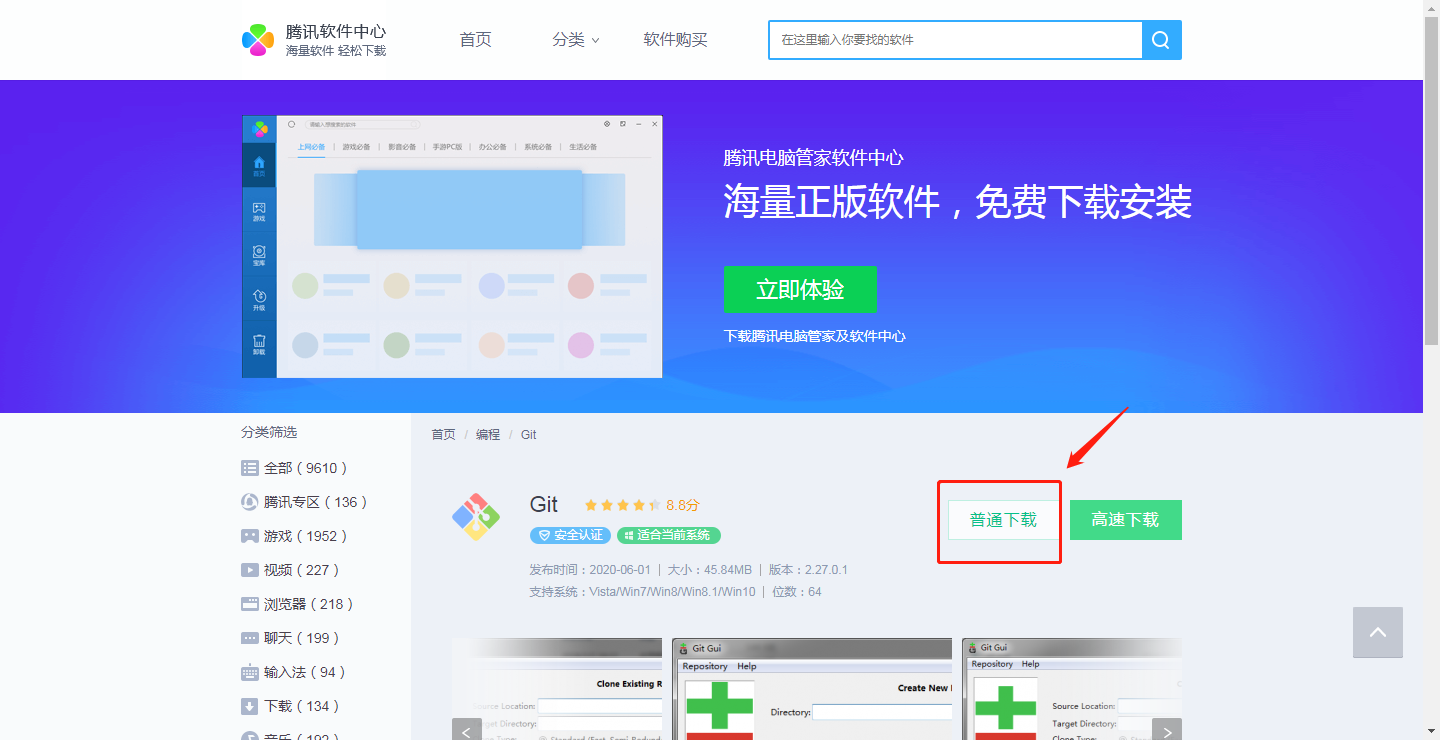Click the 支持系统 Vista/Win7/Win8/Win8.1/Win10 text
The image size is (1440, 740).
tap(643, 592)
